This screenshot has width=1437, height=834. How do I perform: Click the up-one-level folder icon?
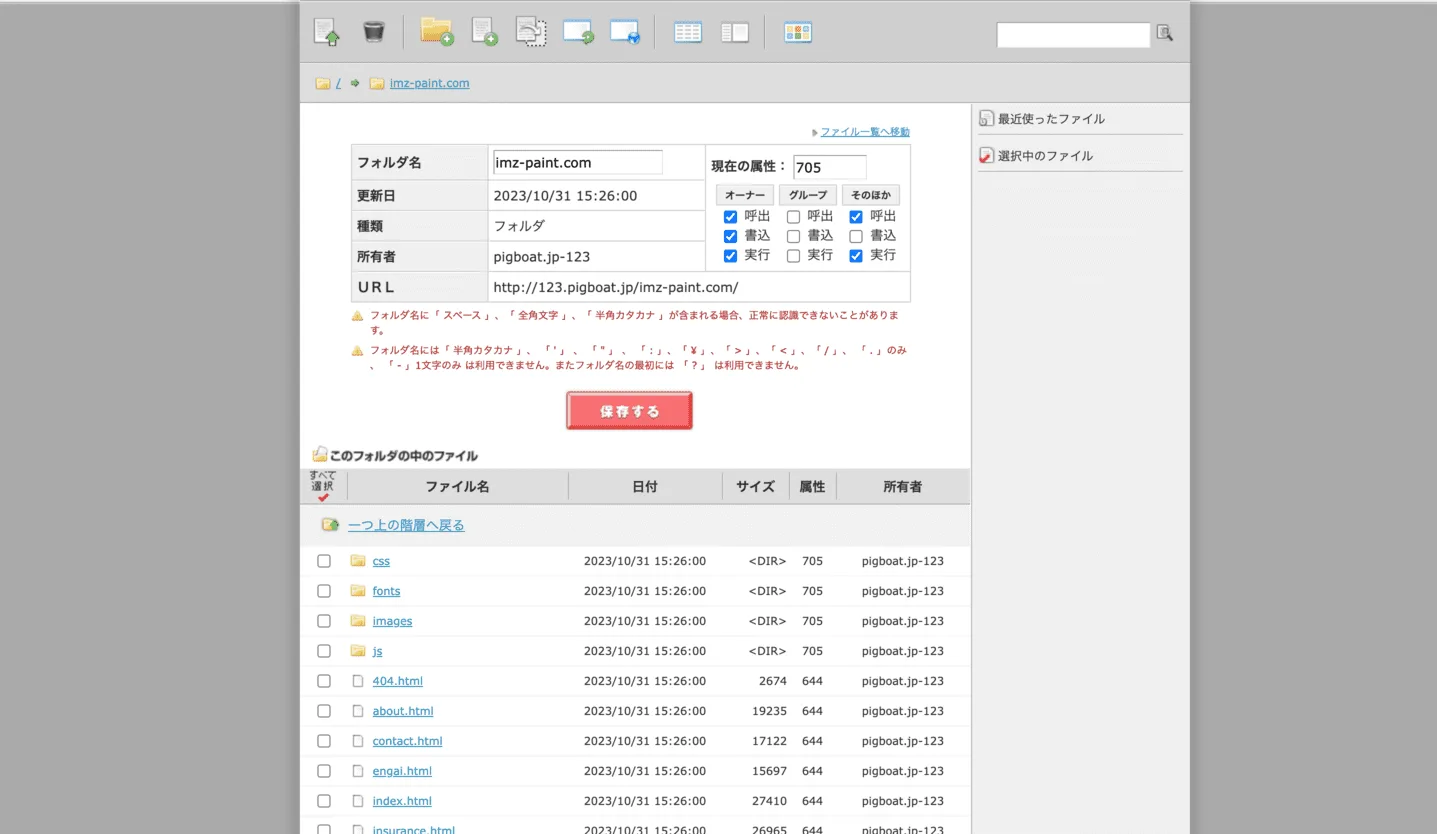coord(330,524)
